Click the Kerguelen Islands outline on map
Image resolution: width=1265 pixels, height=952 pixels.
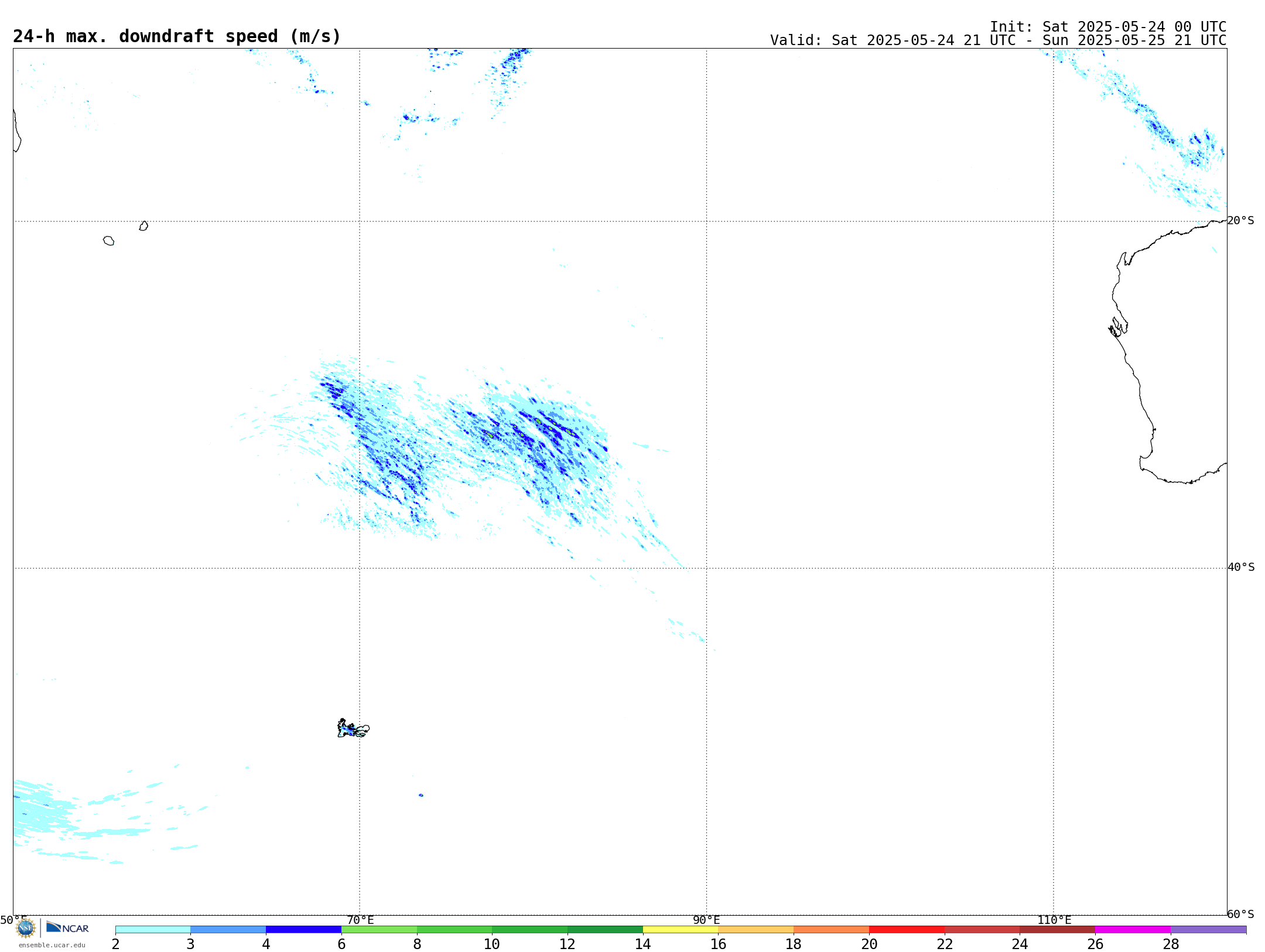(x=353, y=728)
